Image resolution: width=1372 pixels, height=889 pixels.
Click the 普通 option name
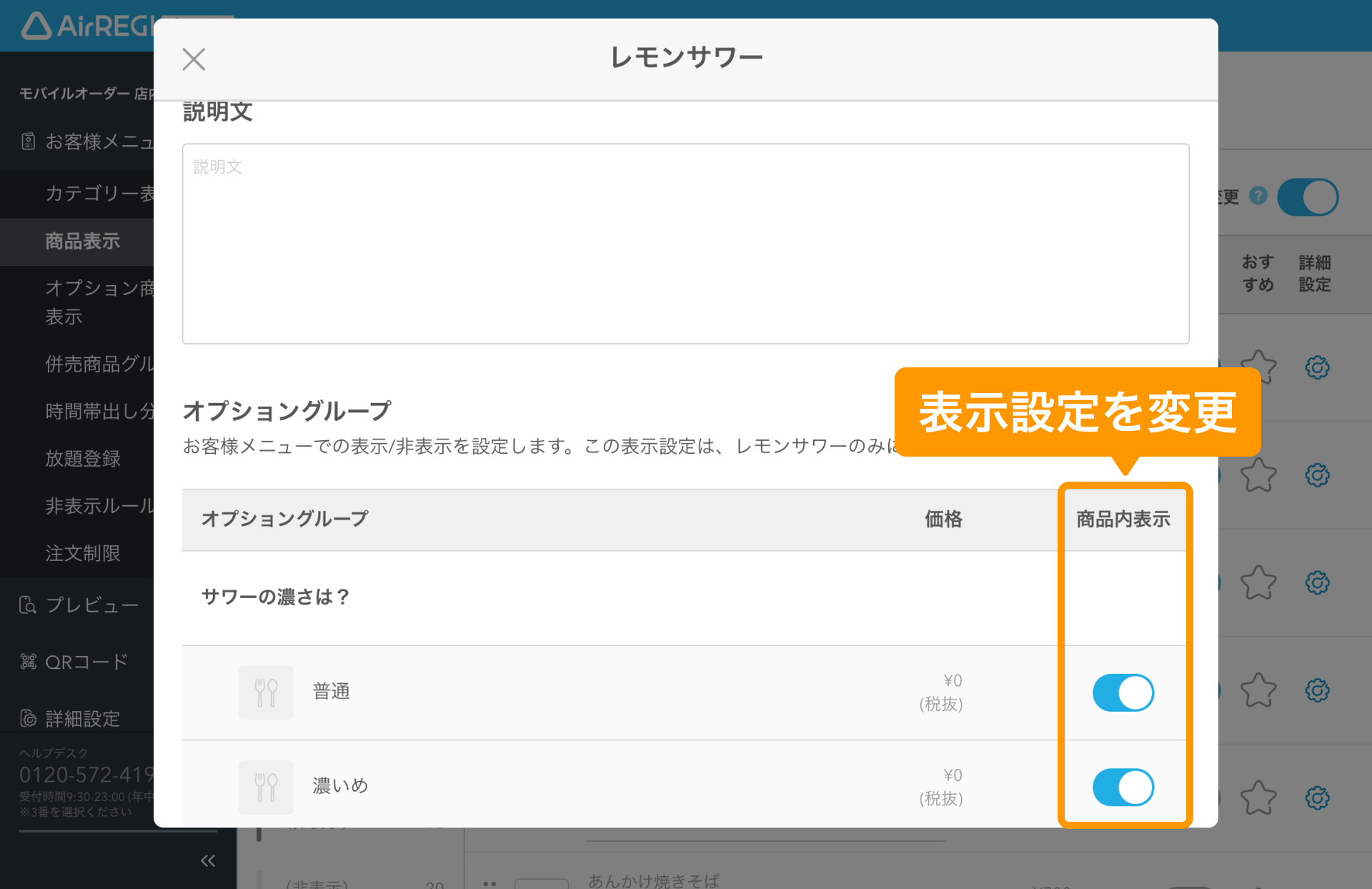pos(331,692)
